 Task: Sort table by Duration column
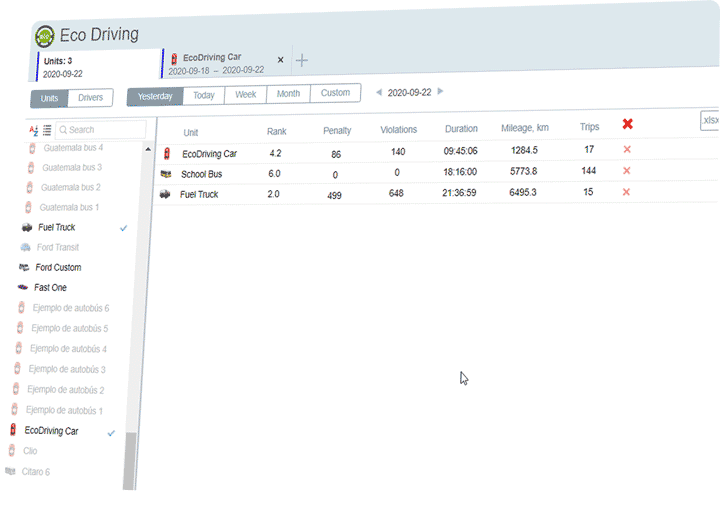pyautogui.click(x=461, y=129)
